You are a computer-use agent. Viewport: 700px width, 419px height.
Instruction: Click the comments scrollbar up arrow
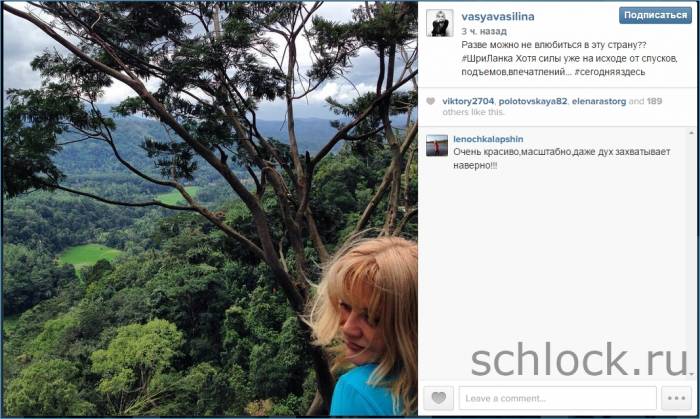tap(691, 133)
